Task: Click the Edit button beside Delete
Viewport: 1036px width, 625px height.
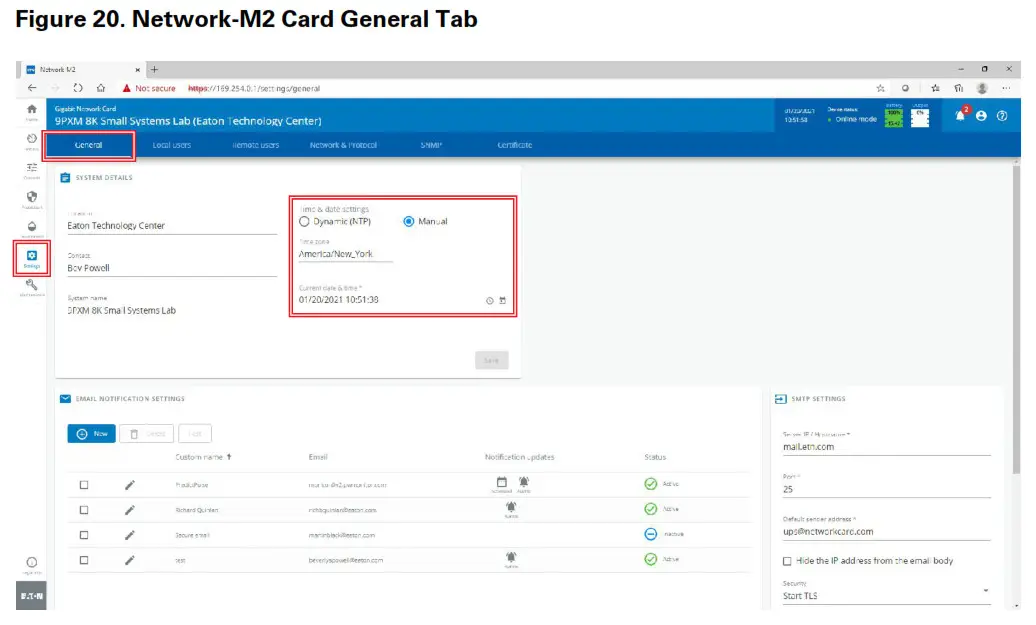Action: (x=195, y=434)
